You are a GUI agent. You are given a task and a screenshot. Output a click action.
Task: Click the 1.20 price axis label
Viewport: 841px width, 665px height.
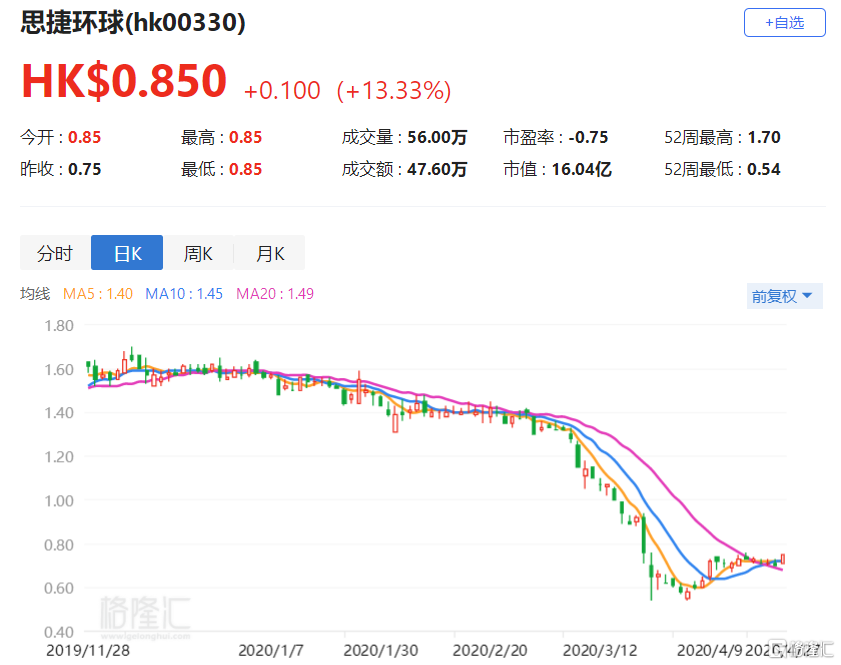click(x=59, y=457)
